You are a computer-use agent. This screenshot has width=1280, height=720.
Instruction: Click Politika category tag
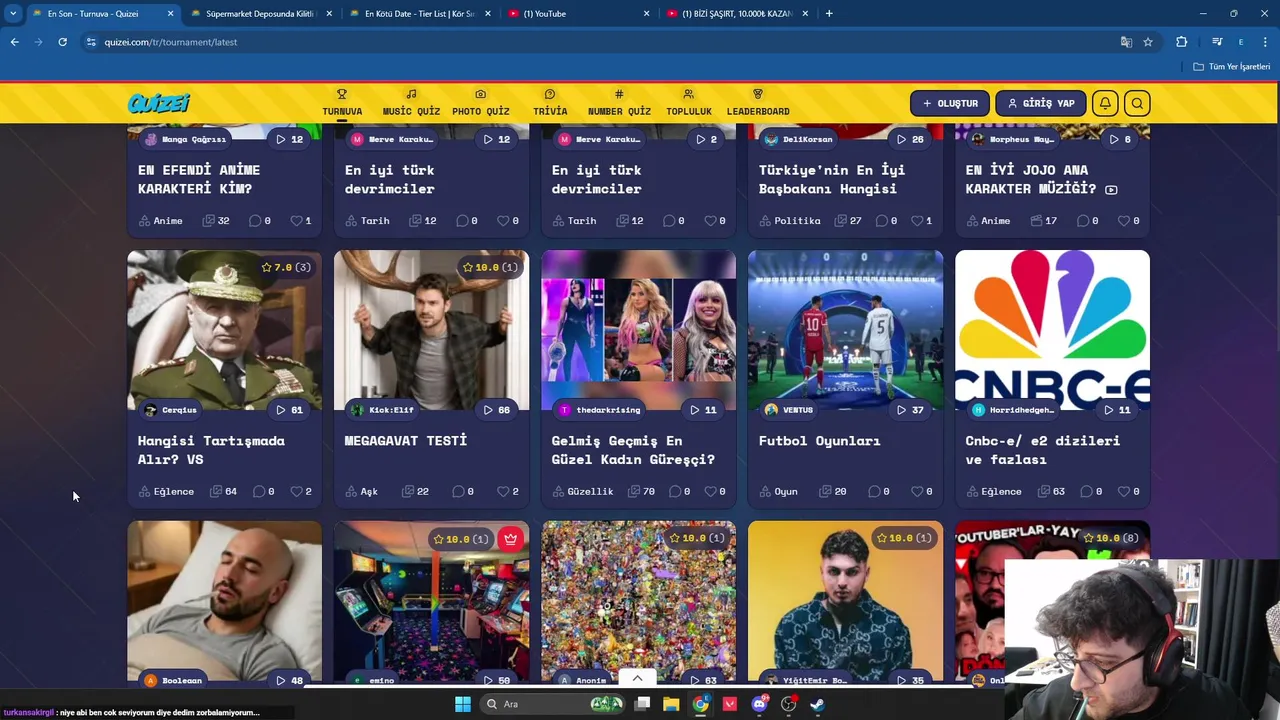pyautogui.click(x=790, y=220)
